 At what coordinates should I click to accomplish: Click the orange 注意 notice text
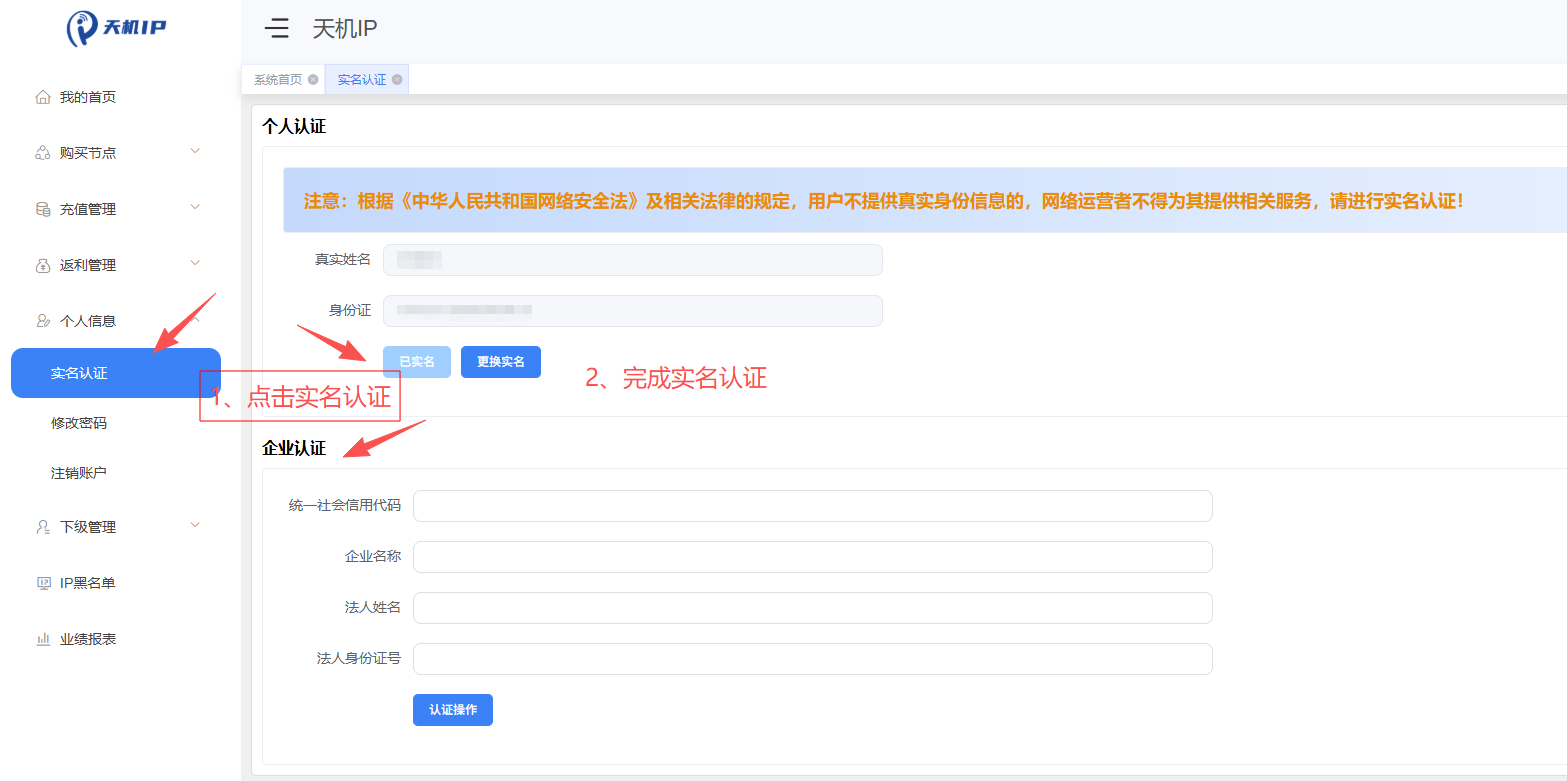coord(885,201)
